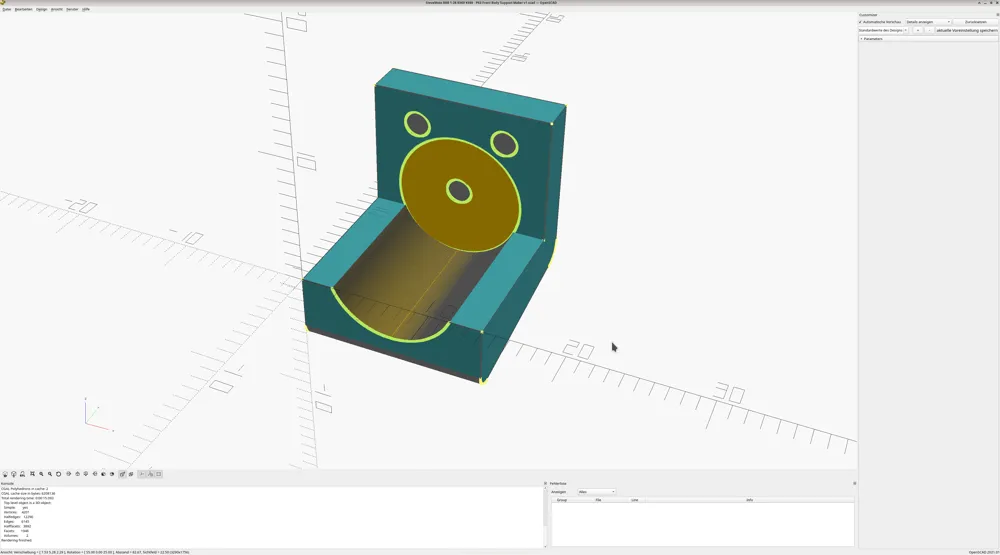Screen dimensions: 1000x555
Task: Toggle the Orthogonal projection icon
Action: [131, 474]
